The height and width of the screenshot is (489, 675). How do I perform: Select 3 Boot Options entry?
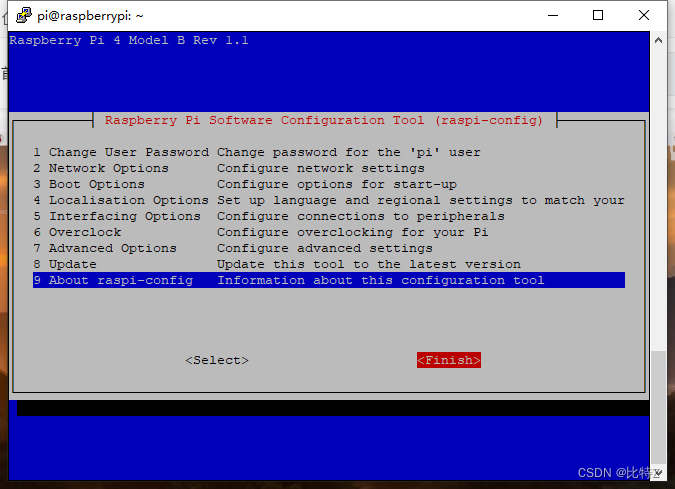point(329,184)
